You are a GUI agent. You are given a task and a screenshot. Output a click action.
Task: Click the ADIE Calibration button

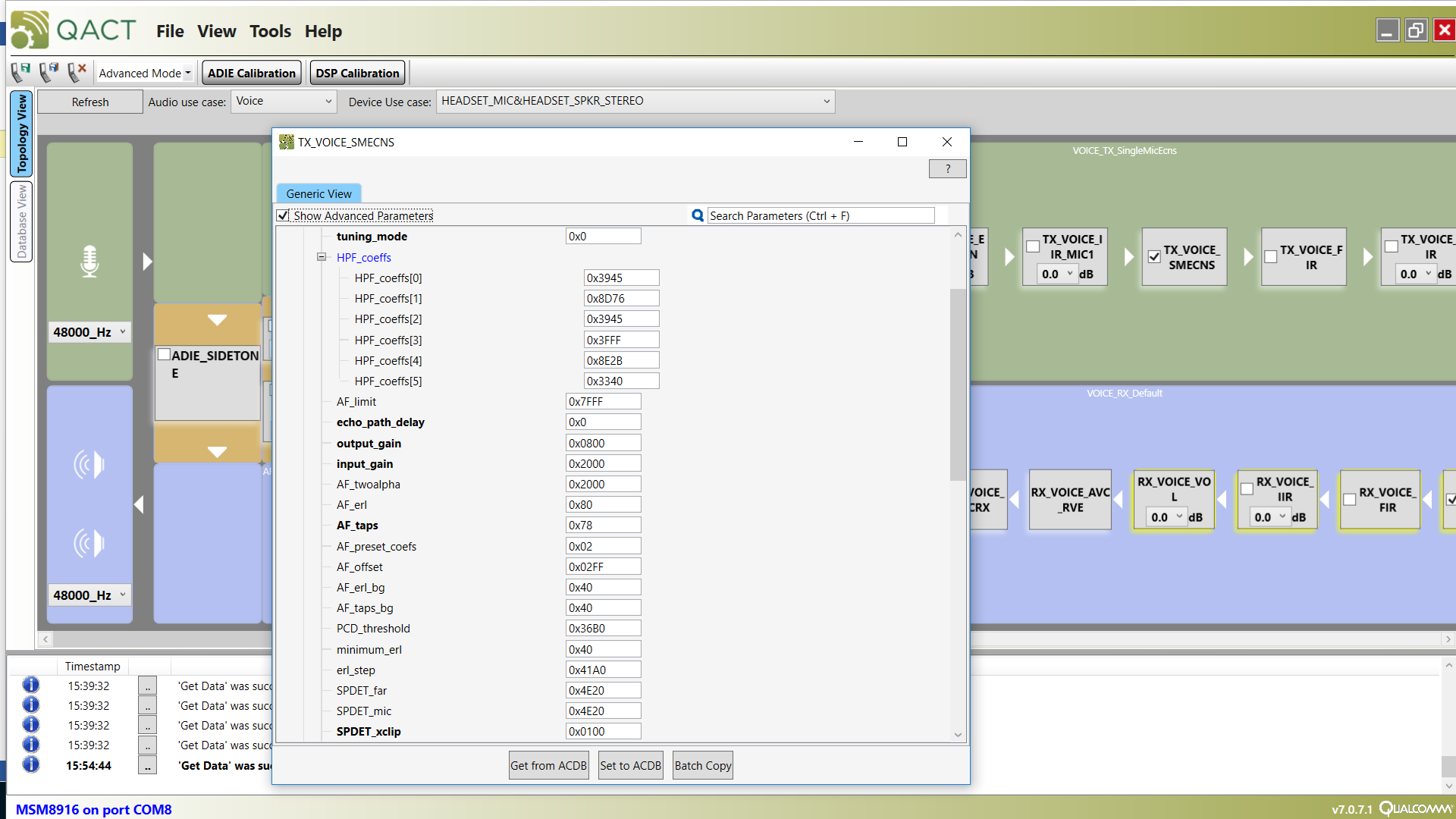252,73
